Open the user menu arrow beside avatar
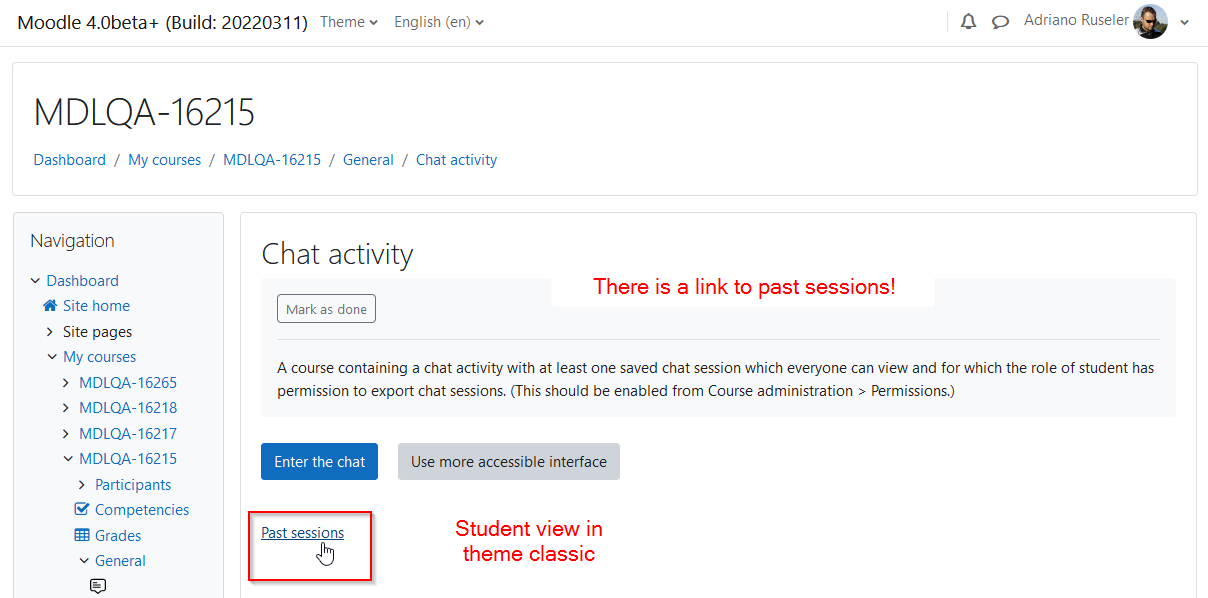Viewport: 1208px width, 598px height. 1185,23
